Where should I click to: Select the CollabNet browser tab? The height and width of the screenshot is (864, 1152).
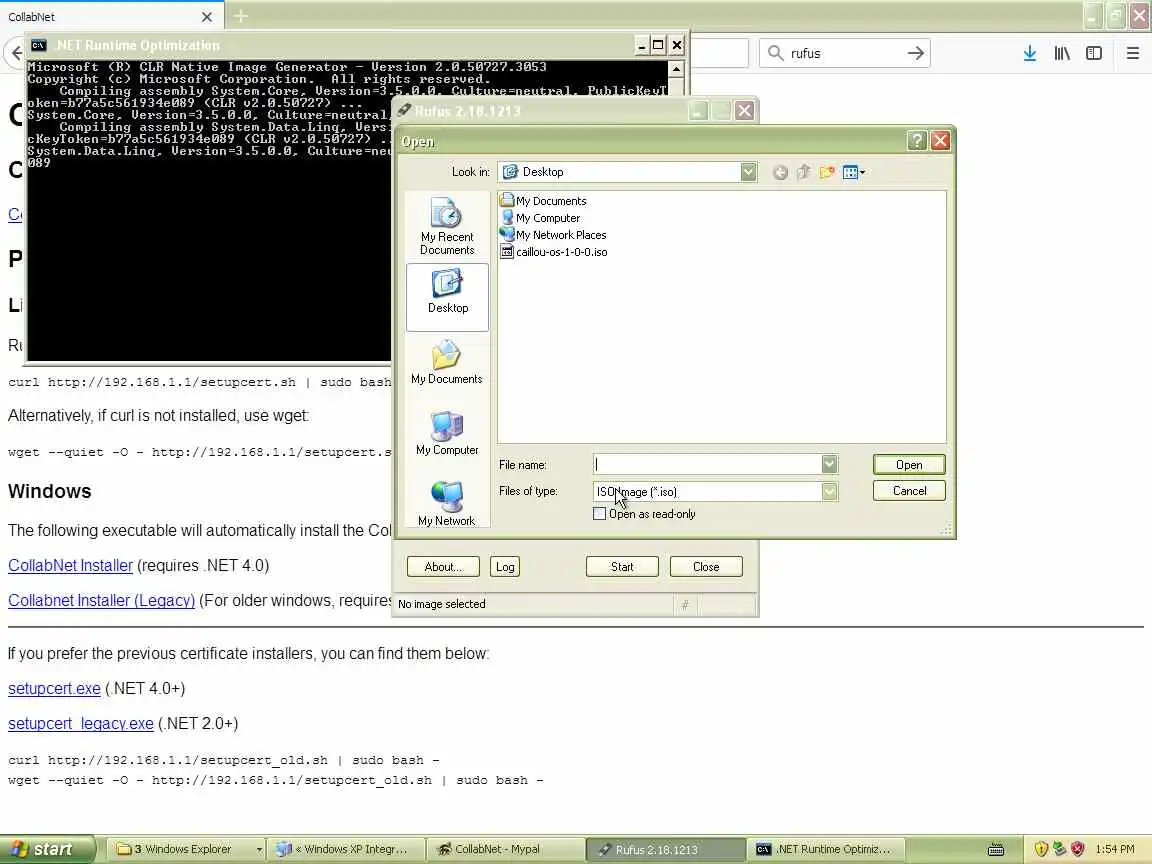point(112,16)
